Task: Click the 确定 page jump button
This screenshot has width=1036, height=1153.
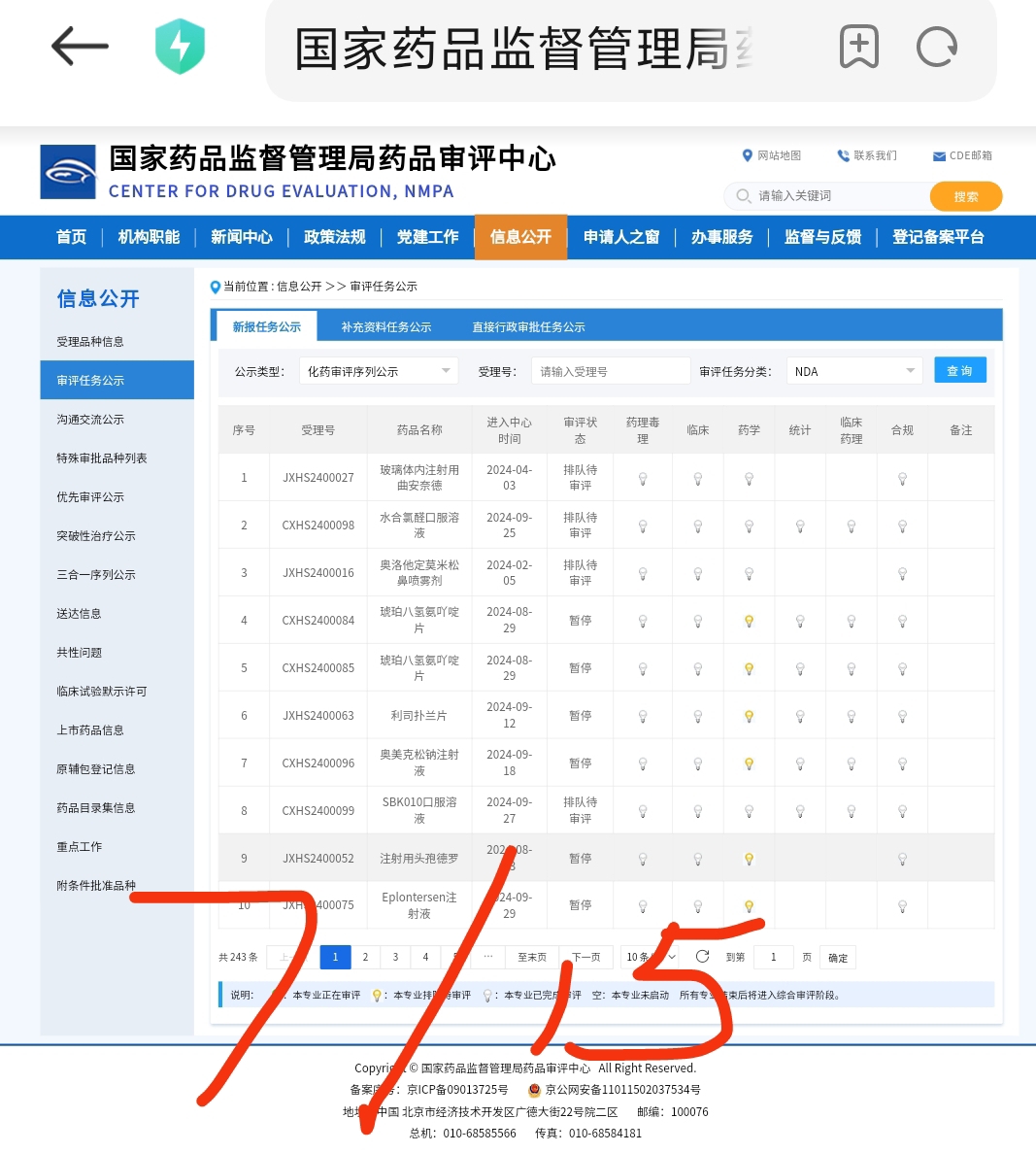Action: click(838, 958)
